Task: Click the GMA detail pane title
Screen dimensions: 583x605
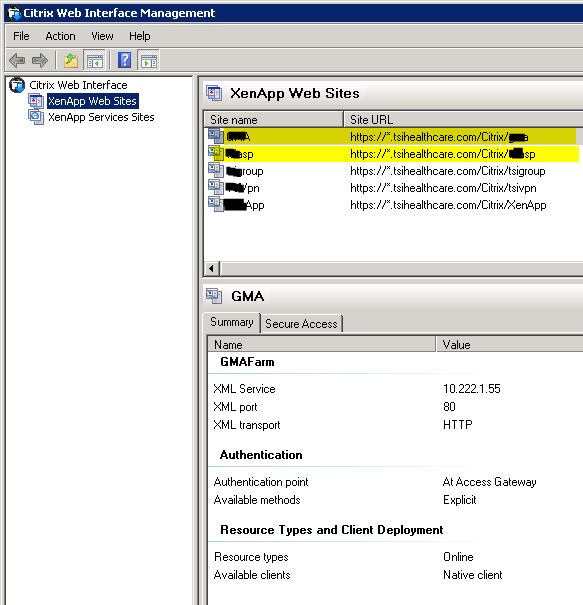Action: point(248,296)
